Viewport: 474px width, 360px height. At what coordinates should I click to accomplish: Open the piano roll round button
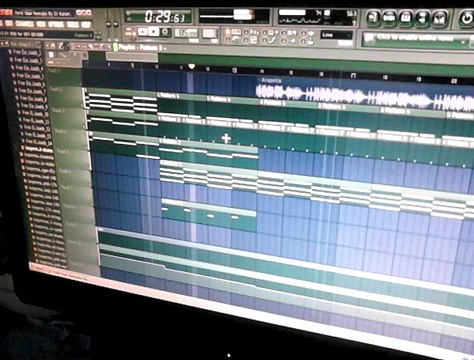tap(405, 18)
